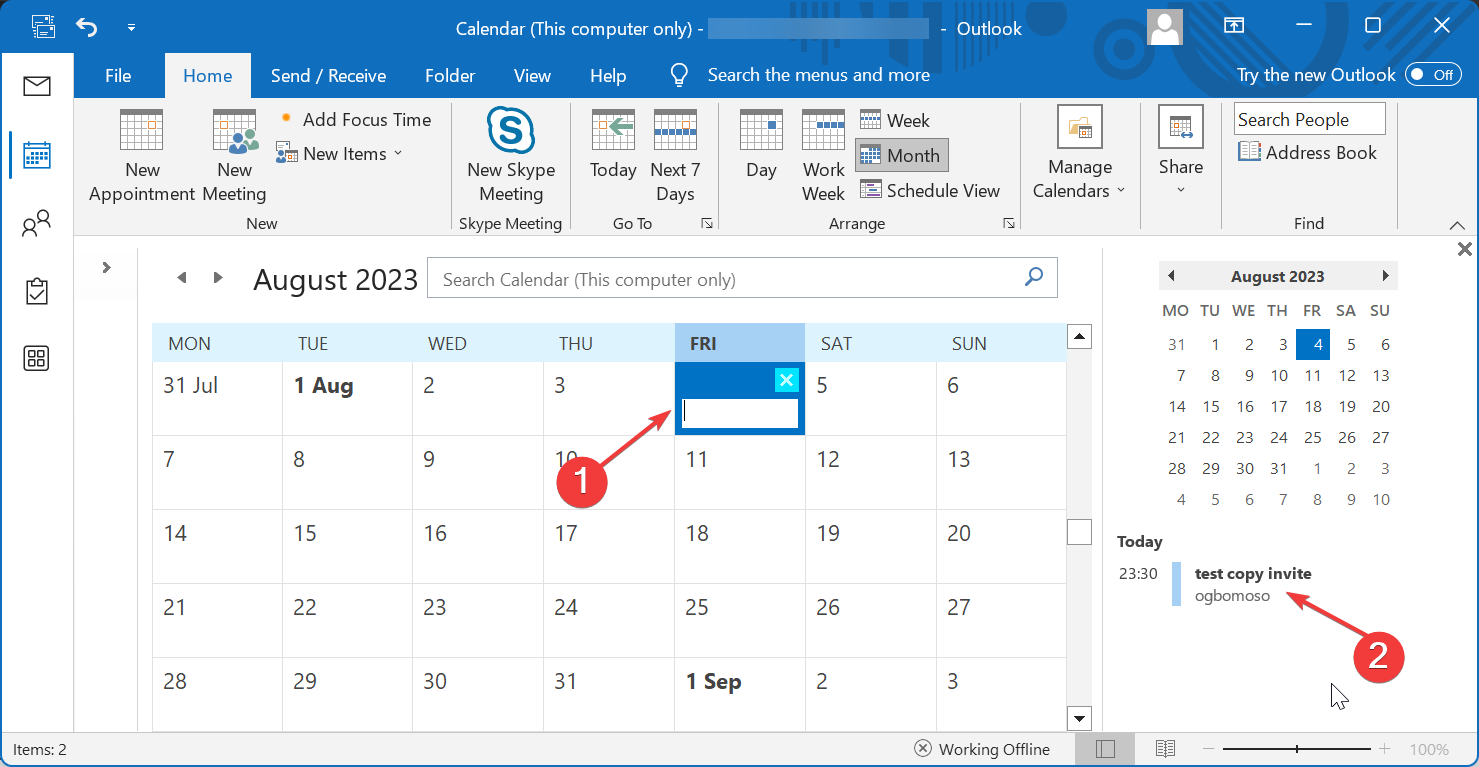Go to previous month in main calendar
Viewport: 1479px width, 767px height.
click(181, 278)
